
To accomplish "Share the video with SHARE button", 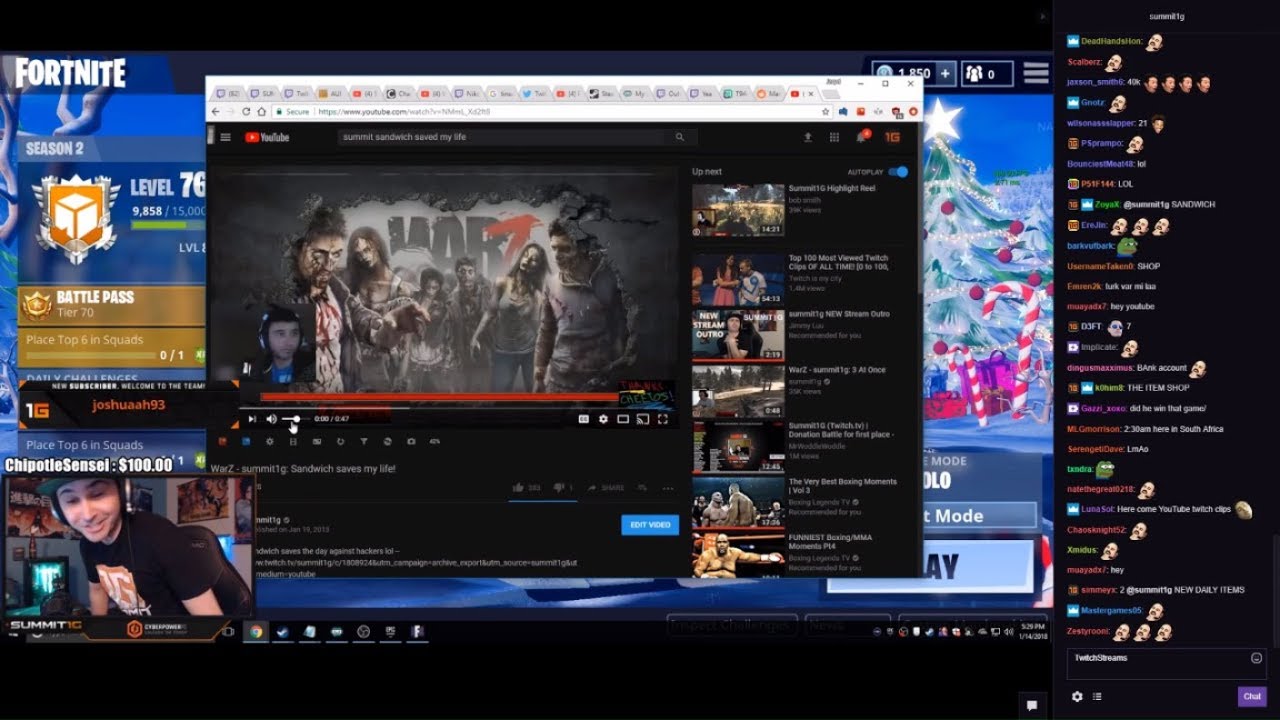I will (x=606, y=488).
